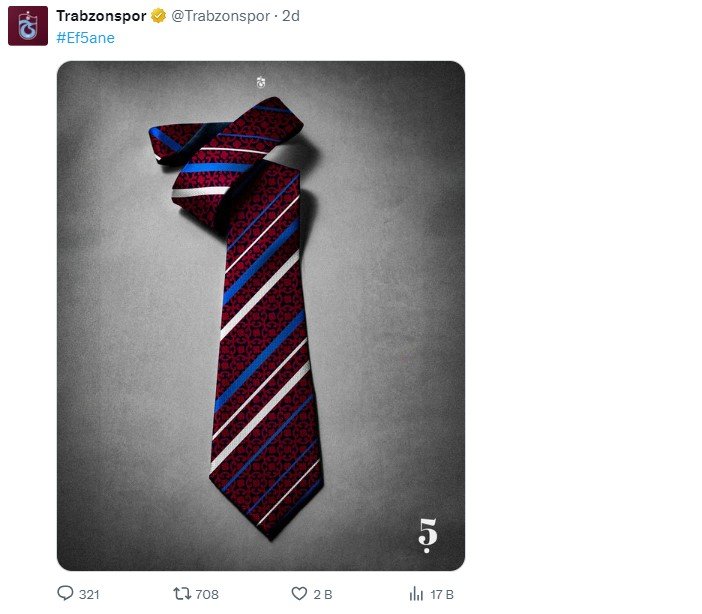Click the 17 B views count

(x=442, y=595)
